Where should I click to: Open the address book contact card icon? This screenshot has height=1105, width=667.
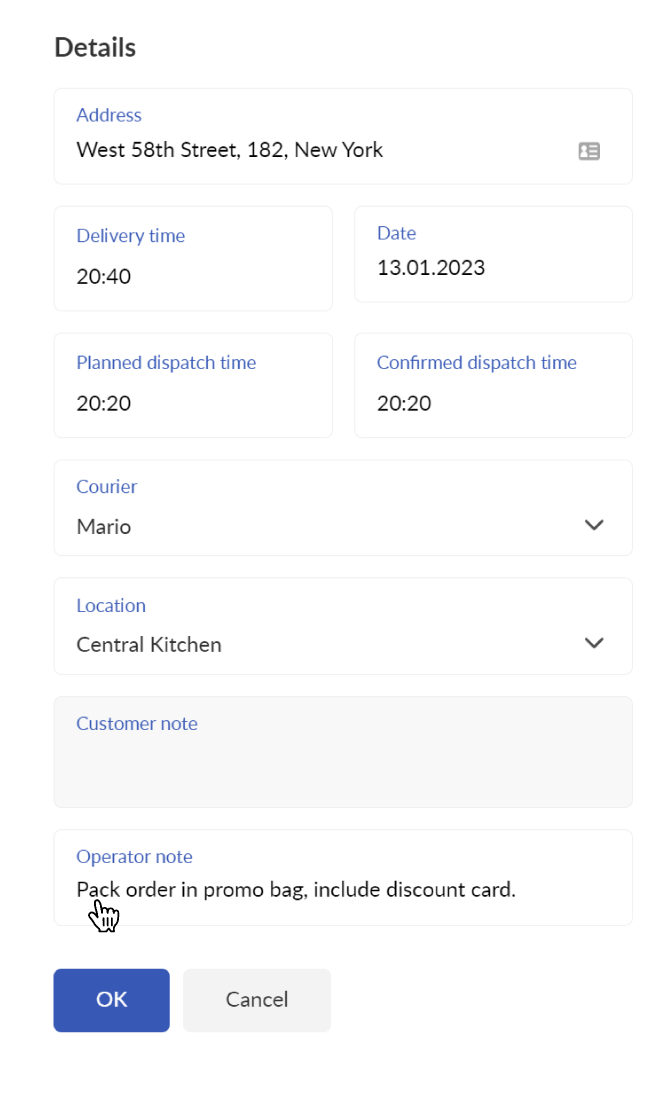coord(589,151)
